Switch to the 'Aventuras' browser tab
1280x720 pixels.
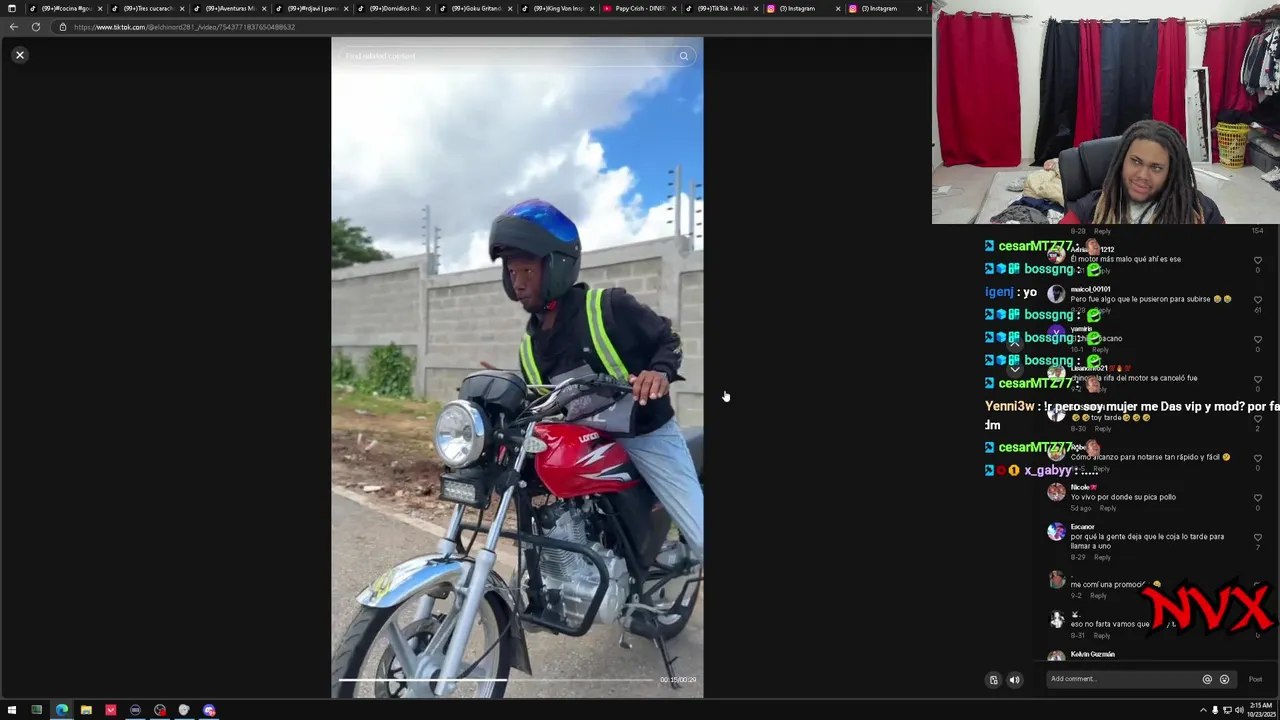[230, 8]
